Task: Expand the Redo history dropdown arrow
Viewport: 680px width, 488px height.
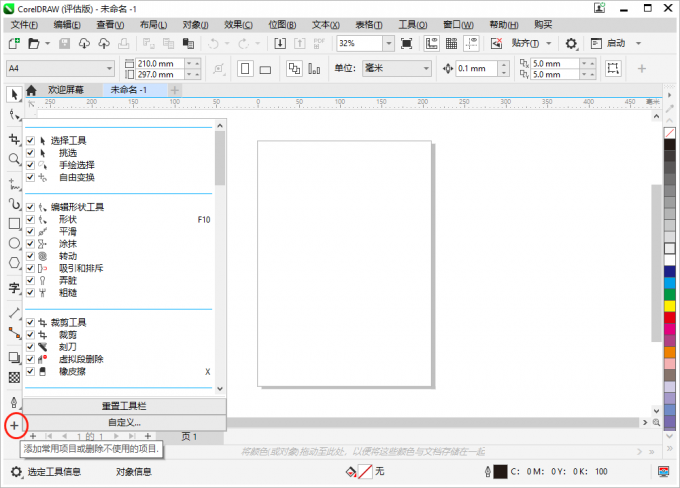Action: click(x=258, y=43)
